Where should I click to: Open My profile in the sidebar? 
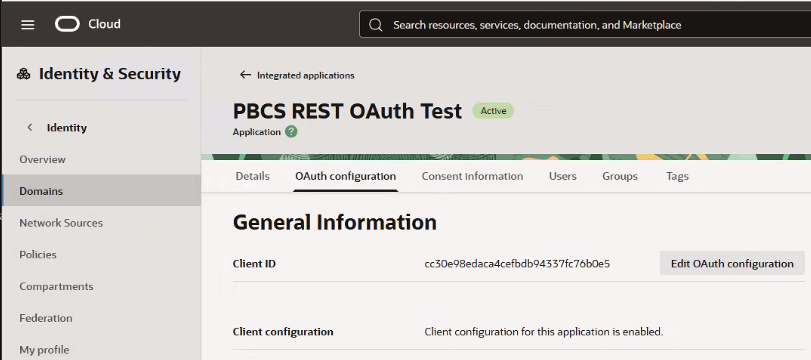point(44,350)
